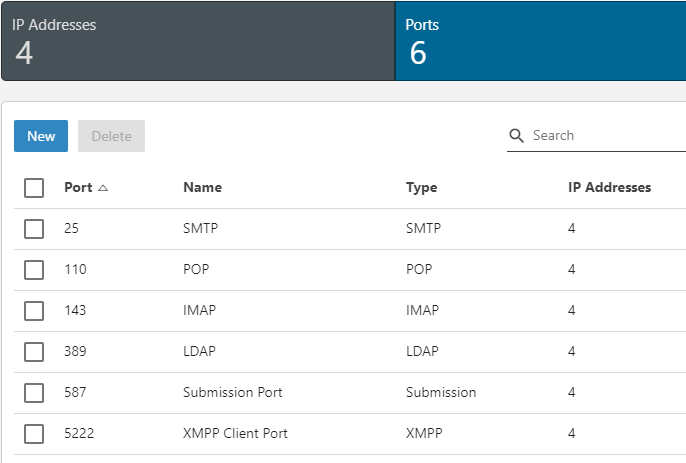
Task: Switch to the IP Addresses tab
Action: [198, 41]
